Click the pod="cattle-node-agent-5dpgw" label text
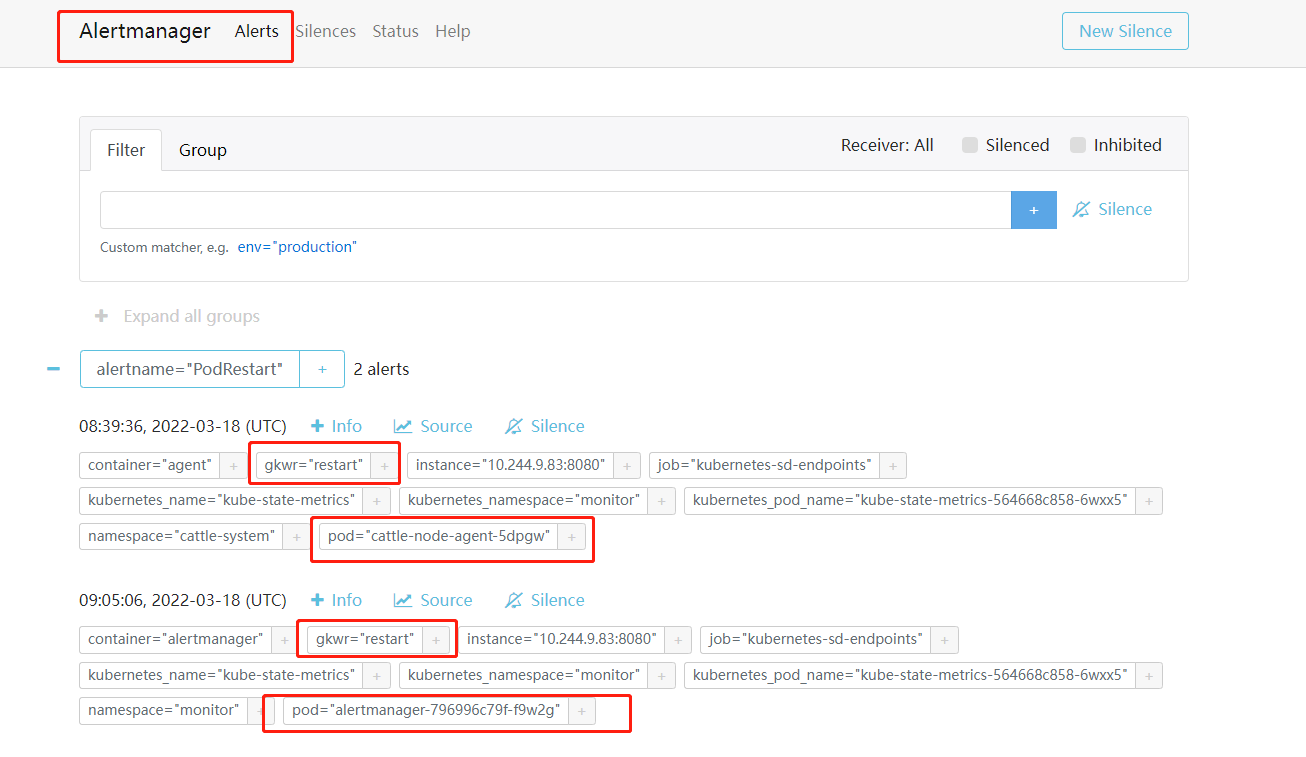The height and width of the screenshot is (757, 1306). coord(439,537)
